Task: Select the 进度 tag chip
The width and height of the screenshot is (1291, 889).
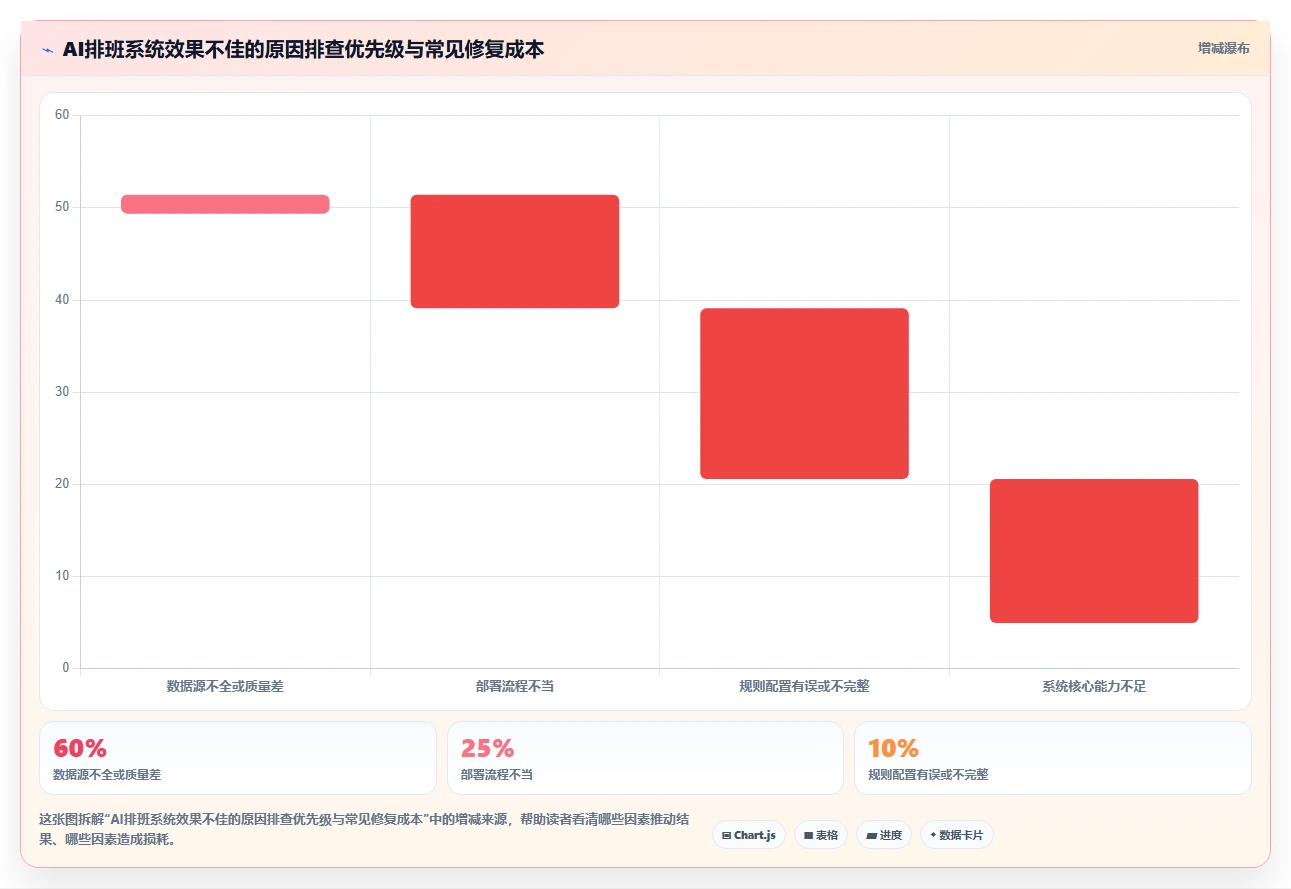Action: 884,835
